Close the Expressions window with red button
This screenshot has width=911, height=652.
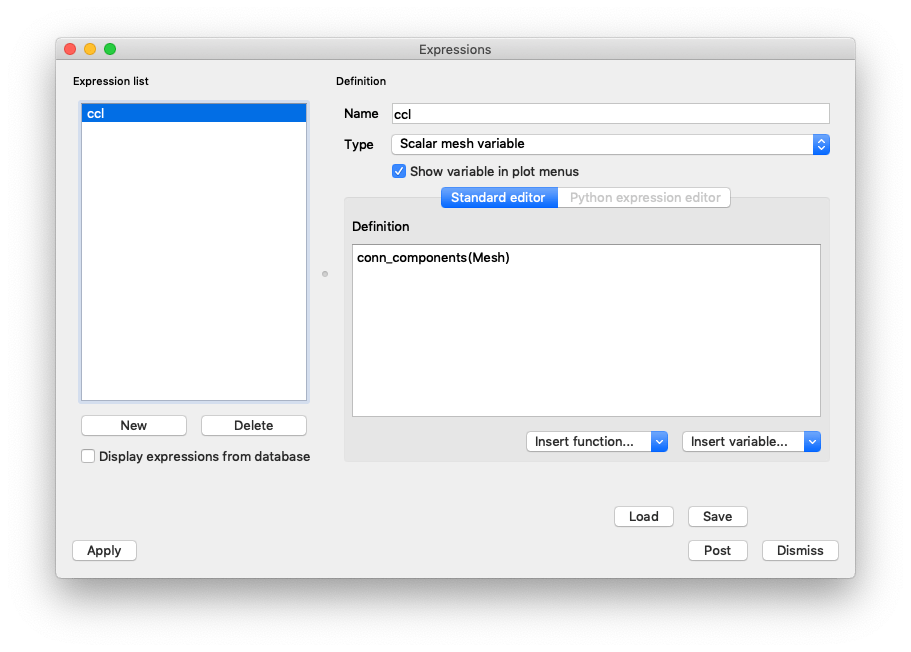click(70, 49)
